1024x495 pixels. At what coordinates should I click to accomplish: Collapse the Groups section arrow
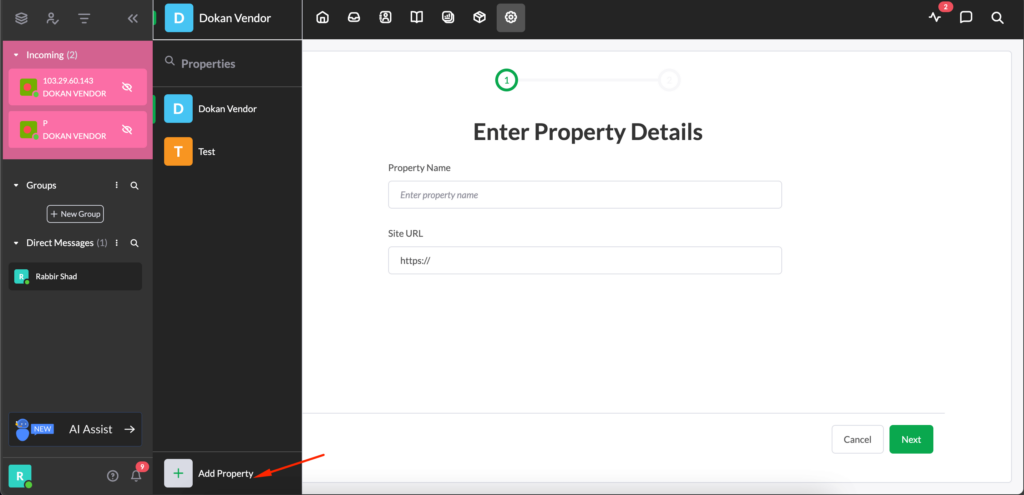point(16,185)
